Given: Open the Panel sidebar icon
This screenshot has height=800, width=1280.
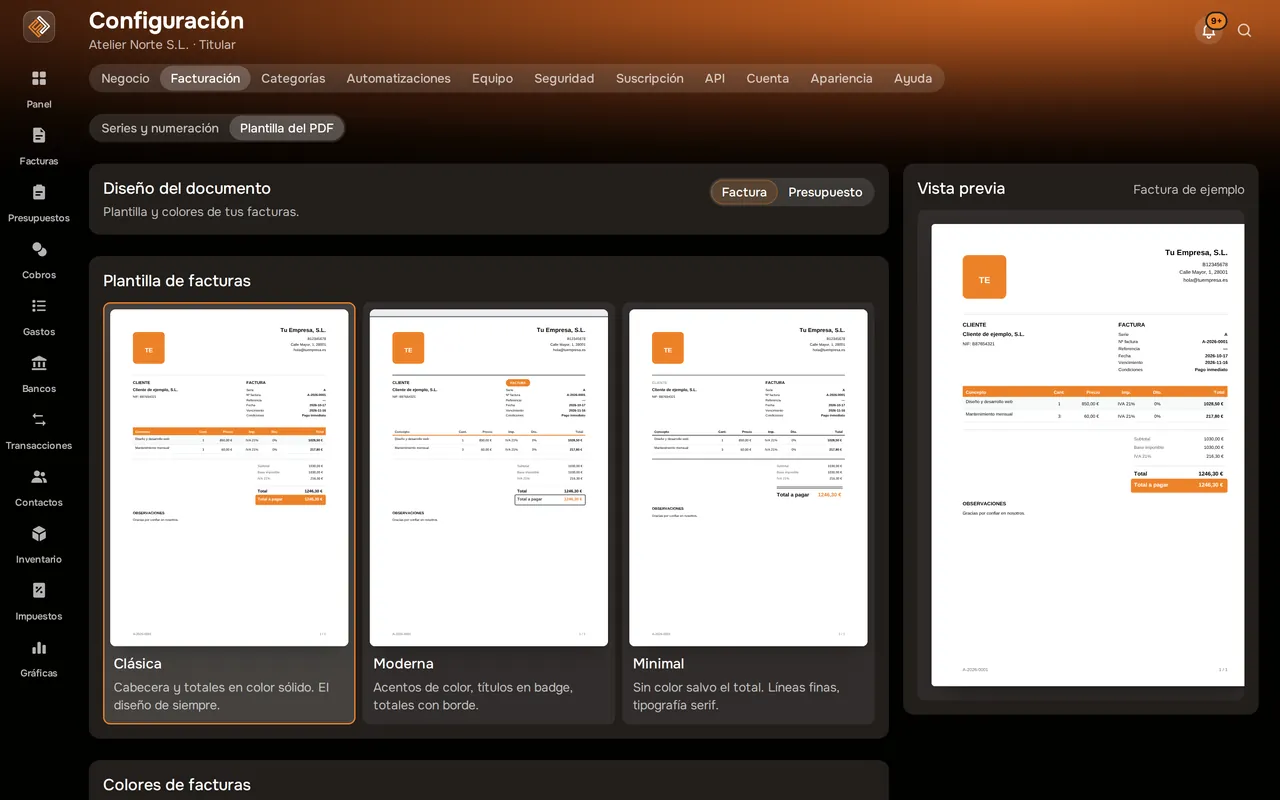Looking at the screenshot, I should click(39, 78).
